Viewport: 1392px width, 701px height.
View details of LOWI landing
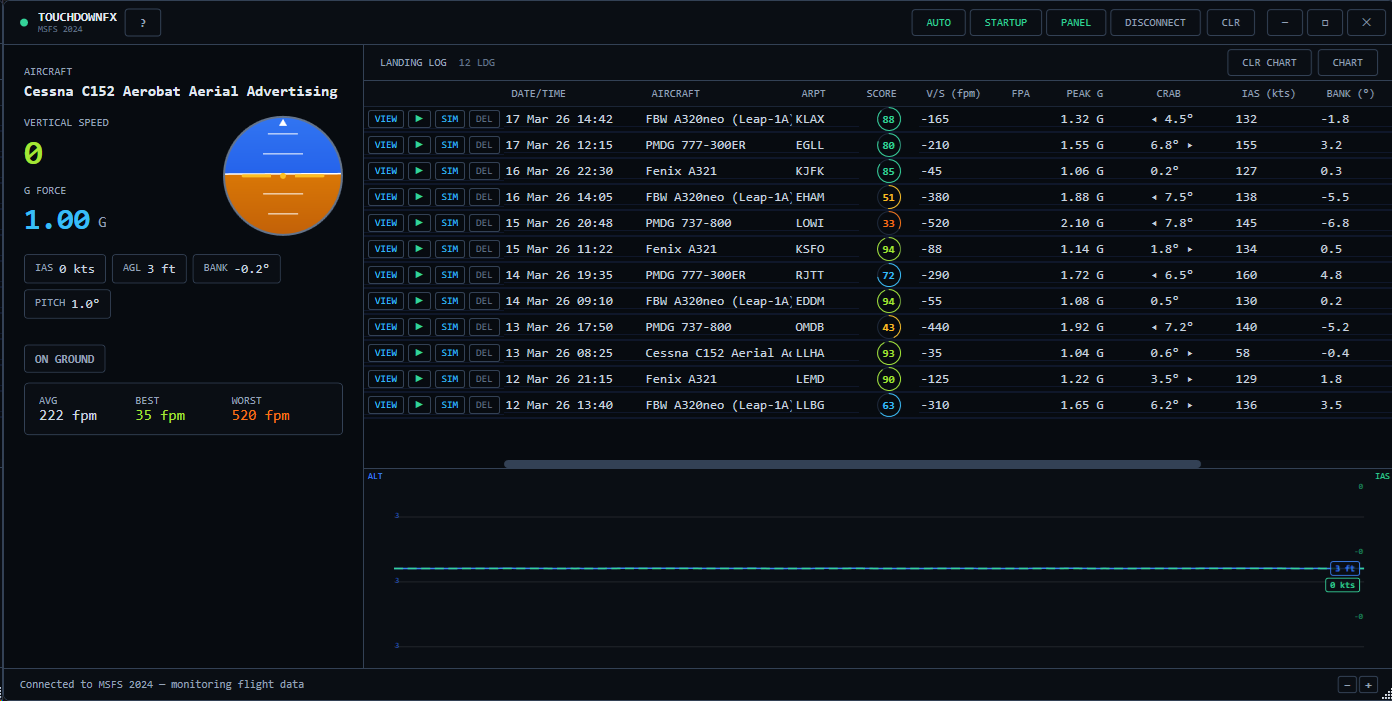pos(386,223)
